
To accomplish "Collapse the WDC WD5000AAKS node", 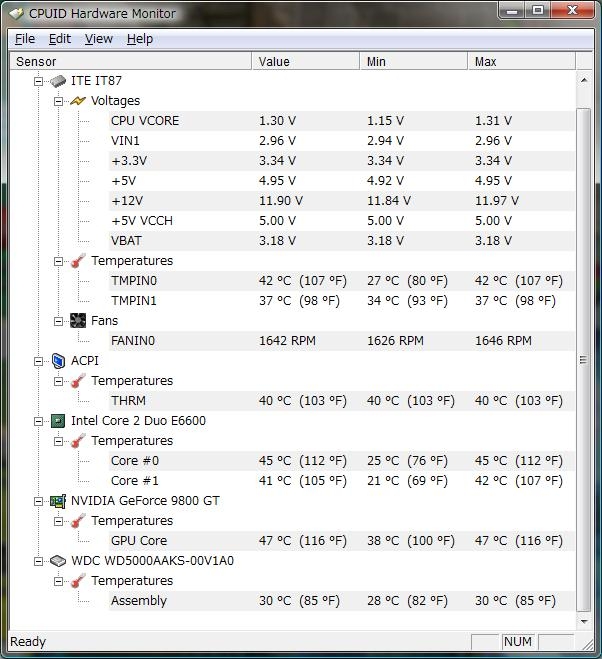I will (x=38, y=561).
